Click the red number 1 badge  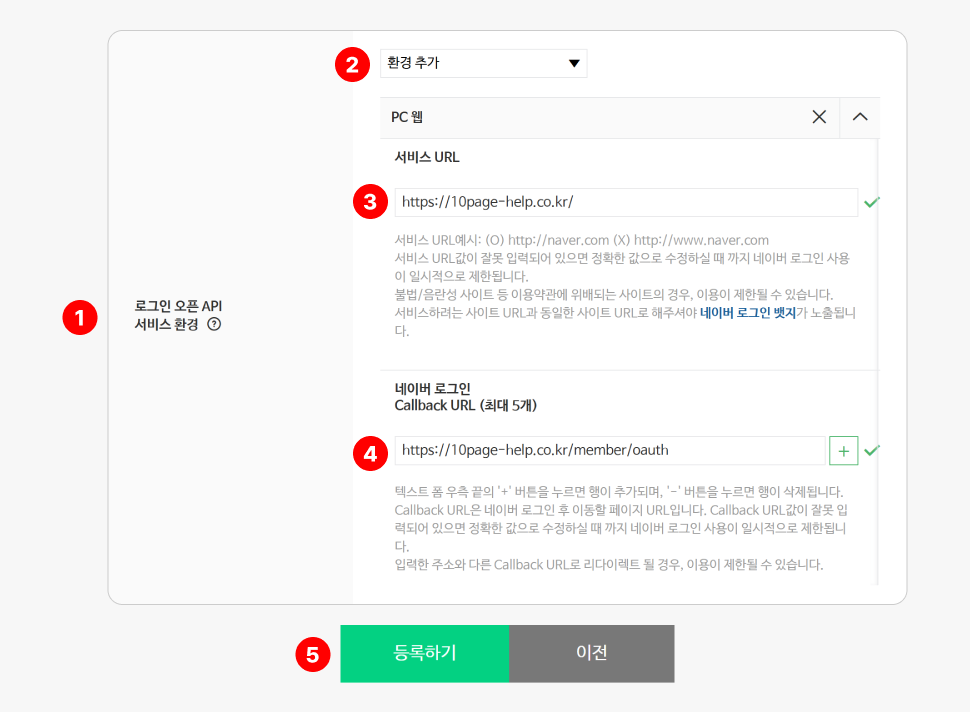pyautogui.click(x=79, y=317)
